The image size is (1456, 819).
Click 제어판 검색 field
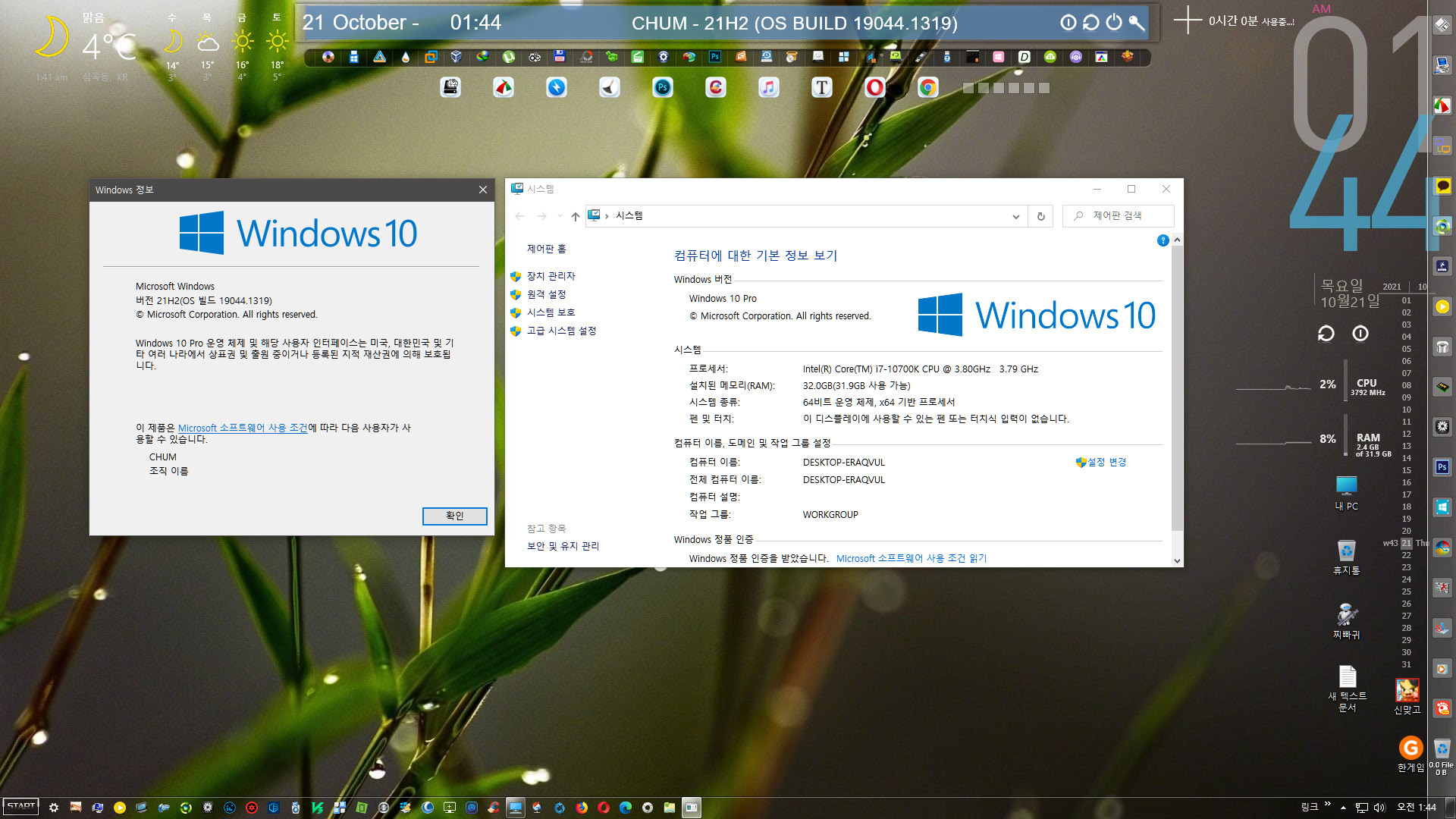pos(1119,216)
